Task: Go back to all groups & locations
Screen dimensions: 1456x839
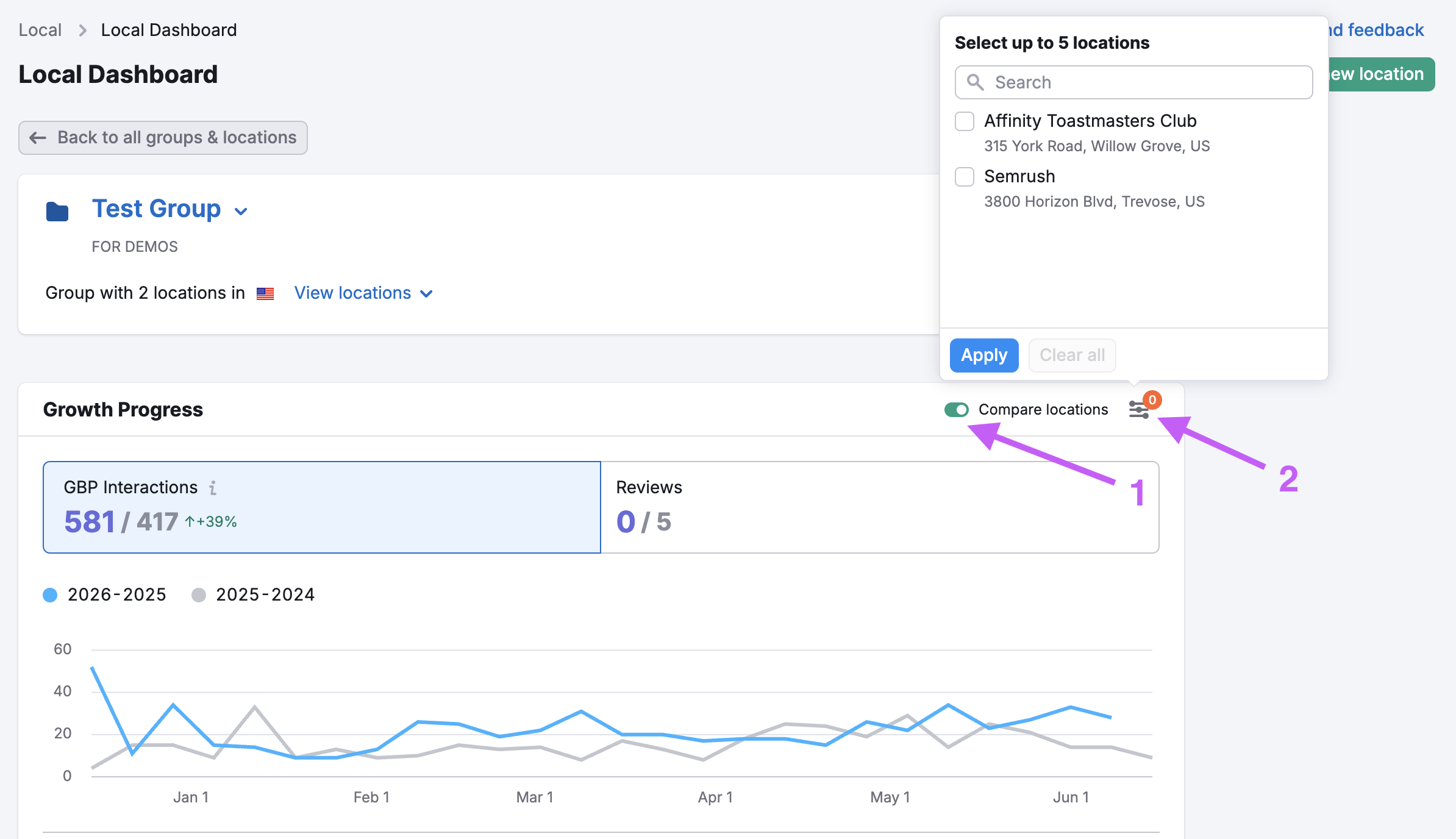Action: tap(163, 138)
